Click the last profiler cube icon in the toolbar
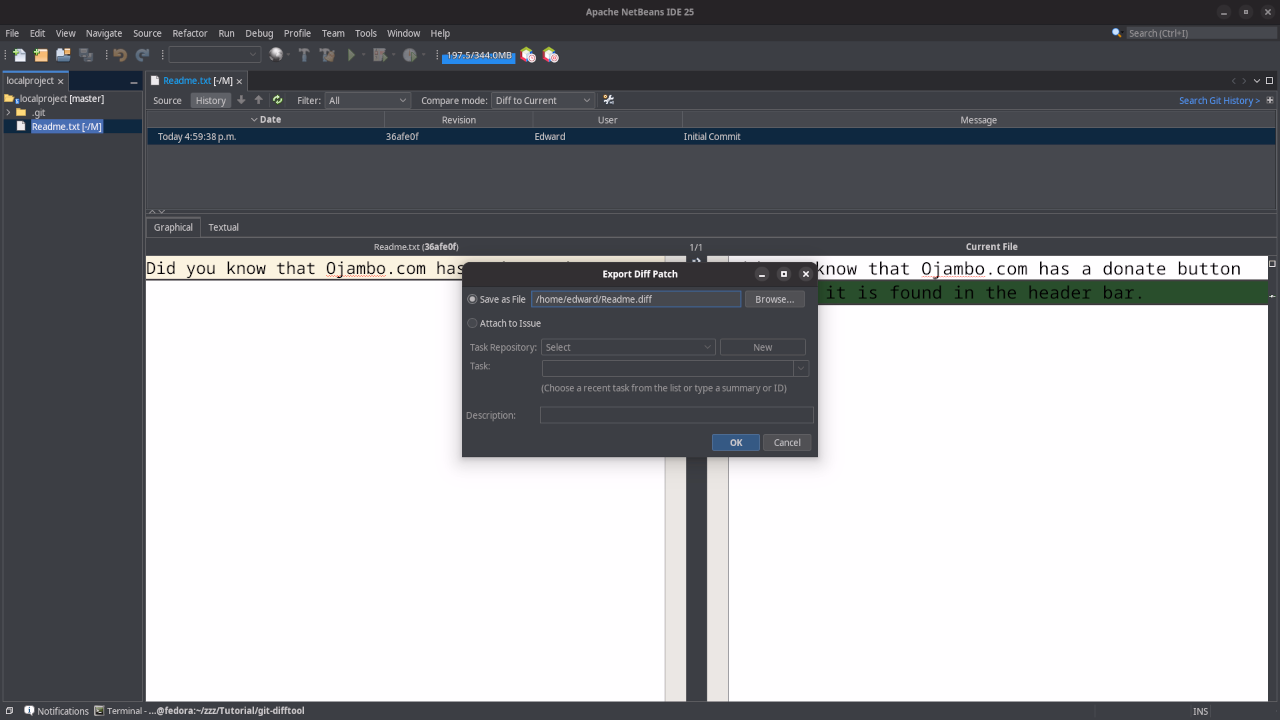Screen dimensions: 1280x720 pos(550,55)
